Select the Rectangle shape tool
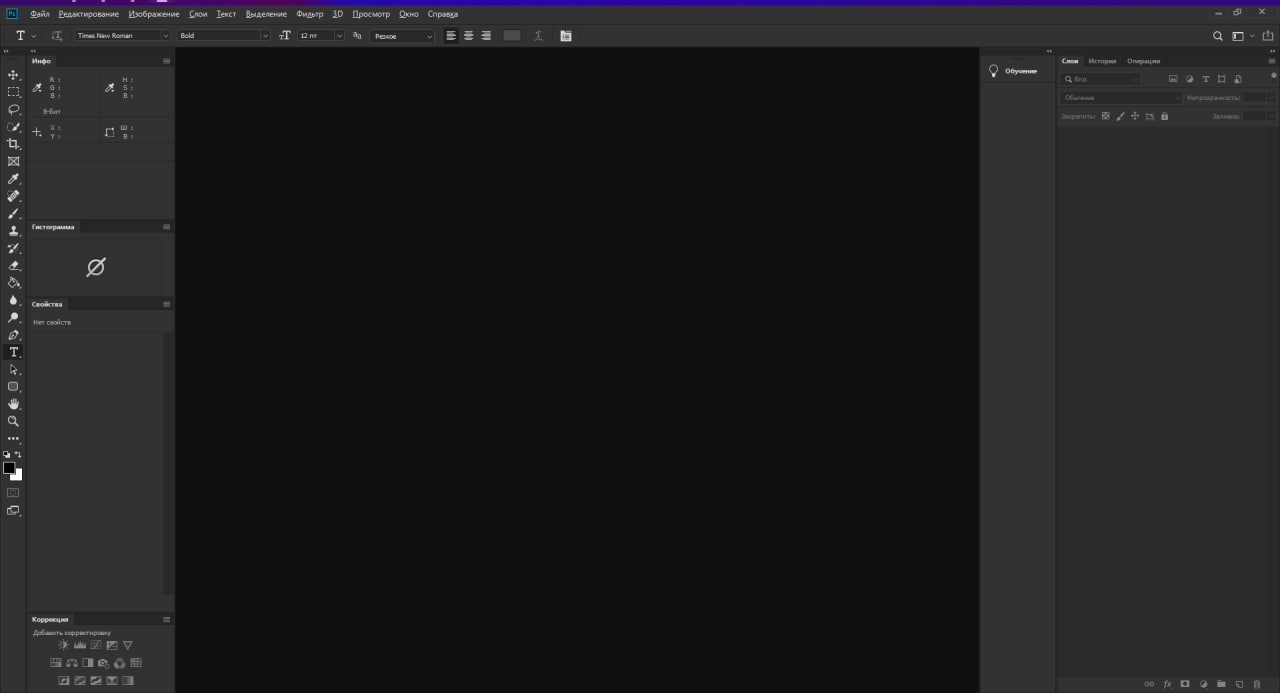The width and height of the screenshot is (1280, 693). click(13, 386)
